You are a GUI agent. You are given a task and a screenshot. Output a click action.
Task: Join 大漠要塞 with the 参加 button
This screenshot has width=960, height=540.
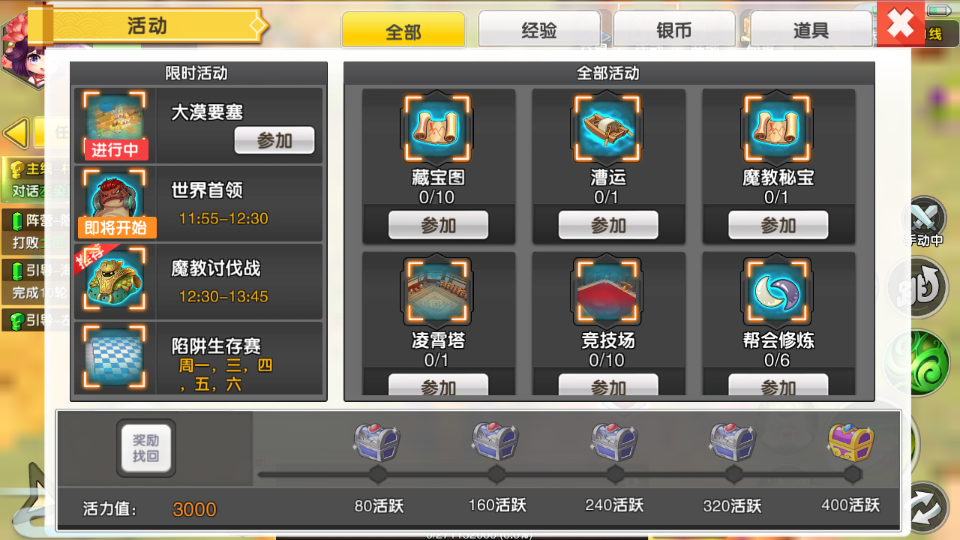click(274, 140)
